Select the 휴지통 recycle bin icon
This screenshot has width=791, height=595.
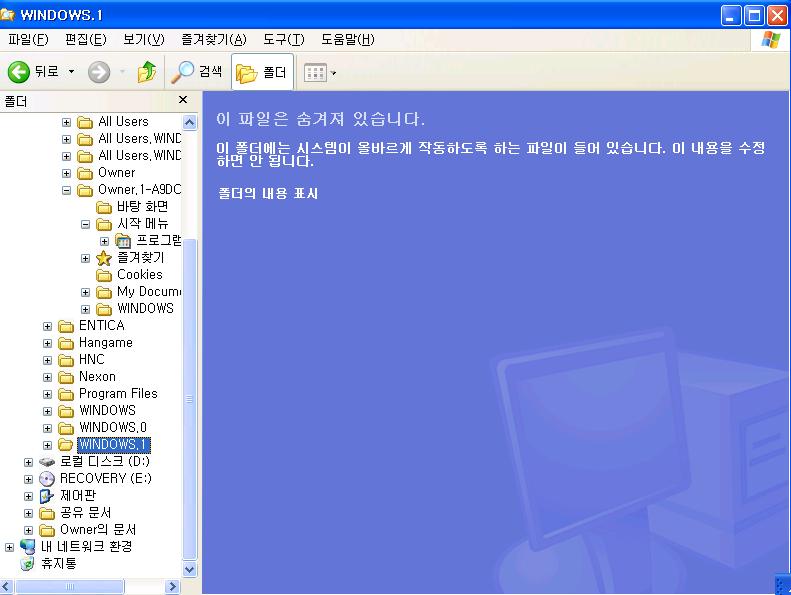pos(28,564)
